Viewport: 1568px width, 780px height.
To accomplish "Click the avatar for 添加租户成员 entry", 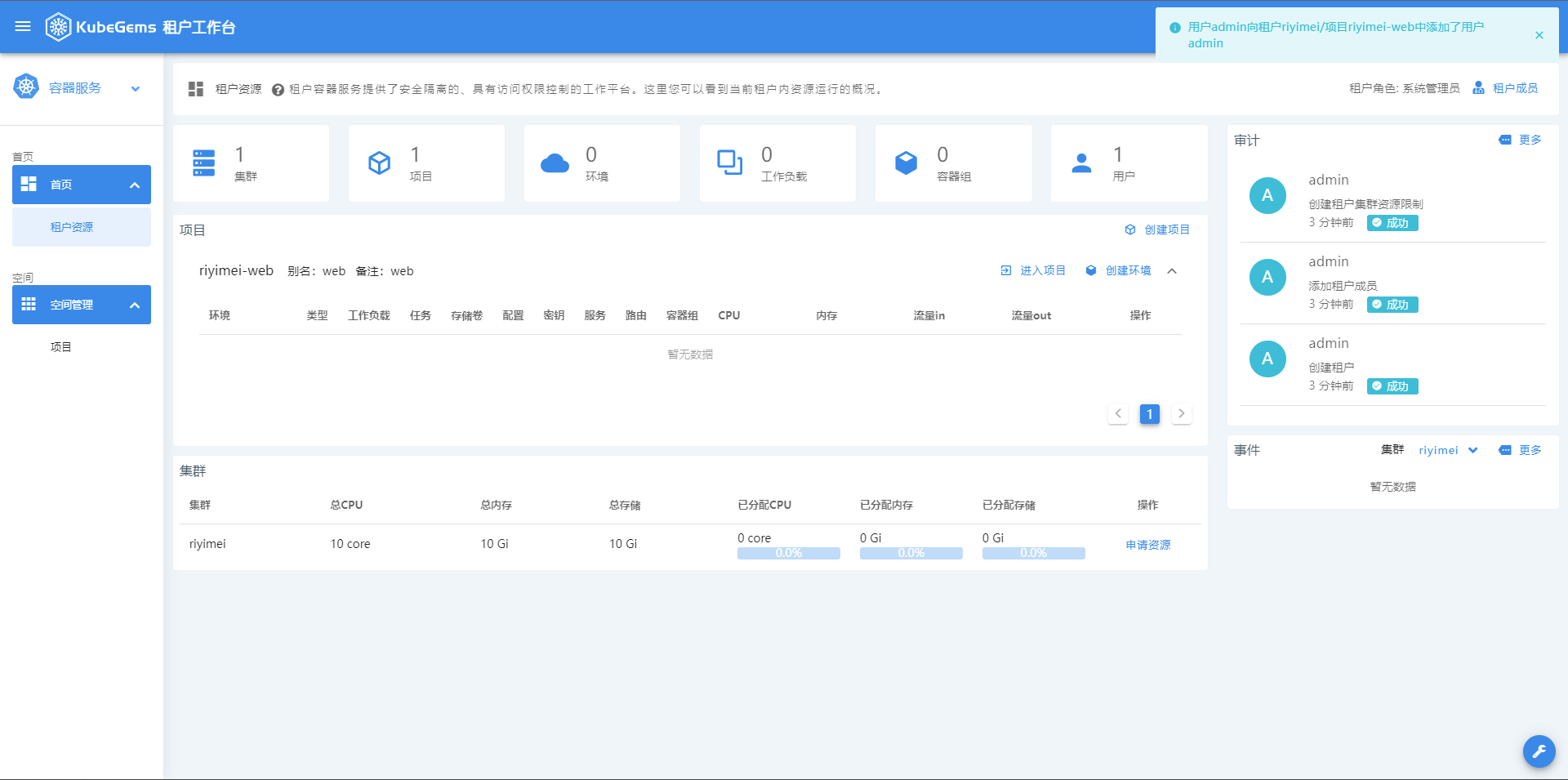I will [1267, 277].
